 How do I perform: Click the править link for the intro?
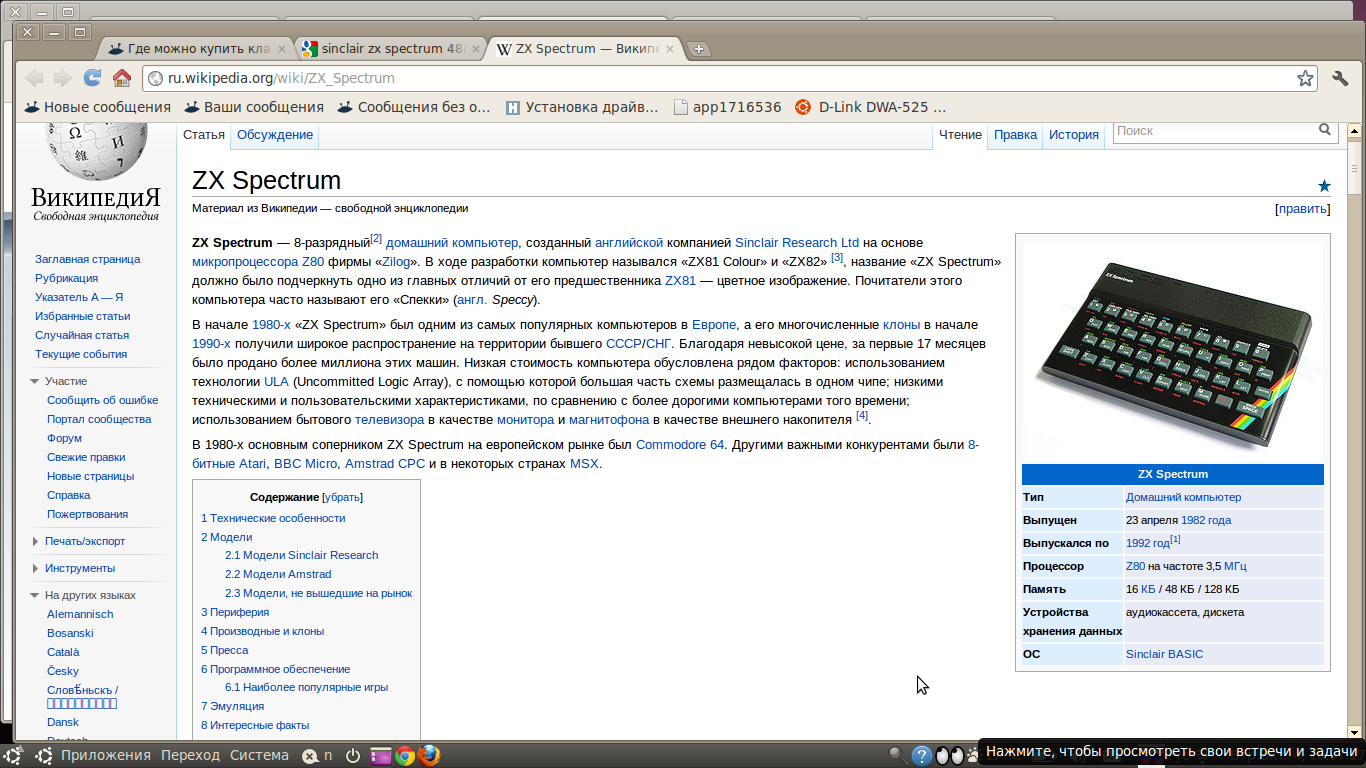[1302, 209]
